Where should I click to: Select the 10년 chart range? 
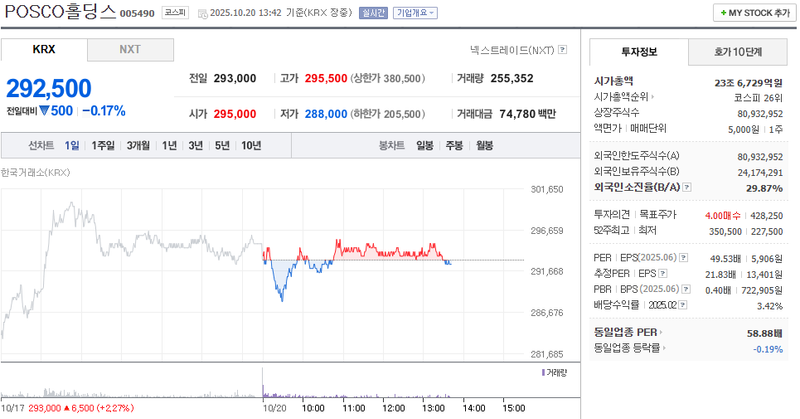coord(251,146)
